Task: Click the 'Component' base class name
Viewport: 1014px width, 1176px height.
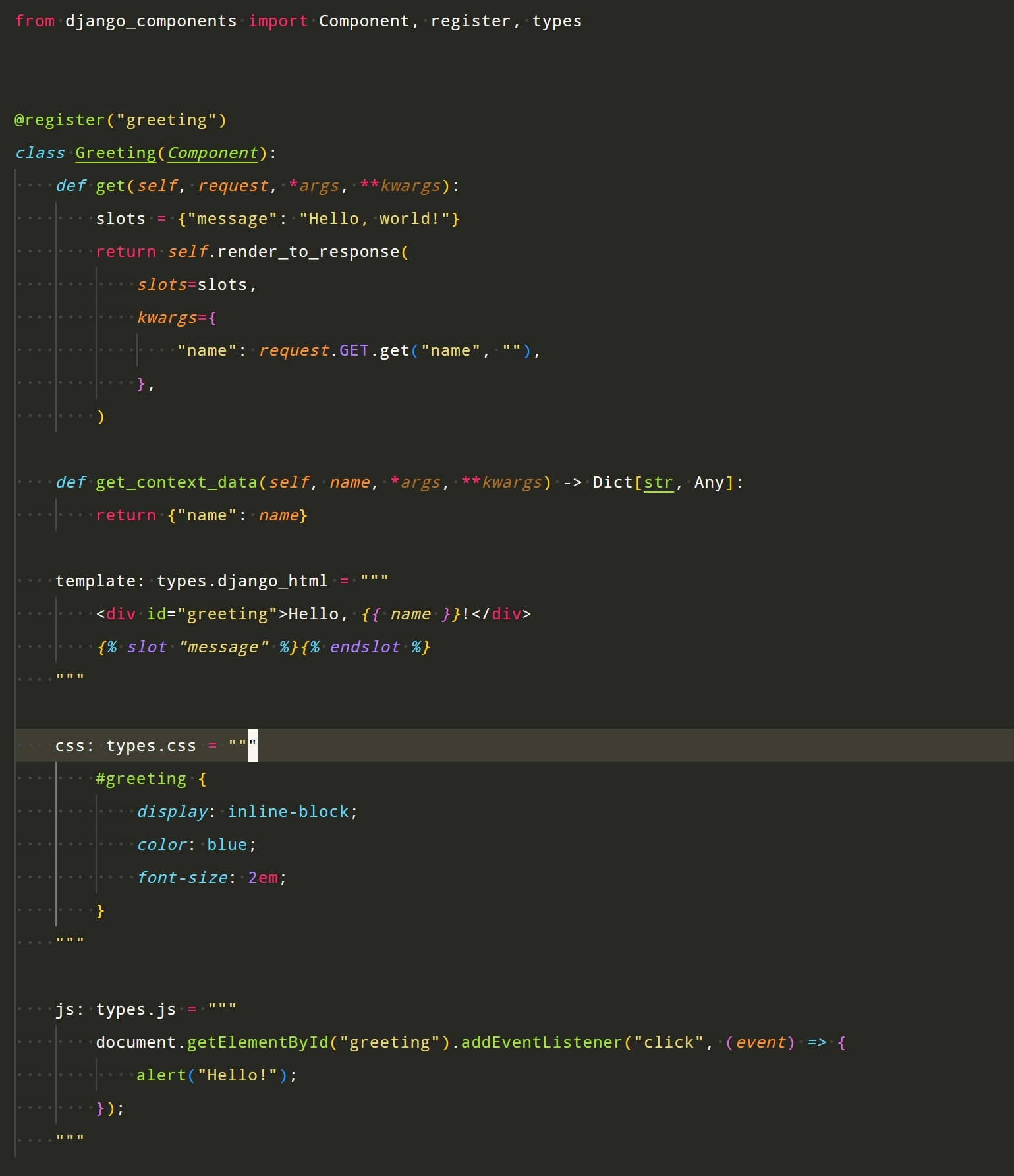Action: click(x=213, y=153)
